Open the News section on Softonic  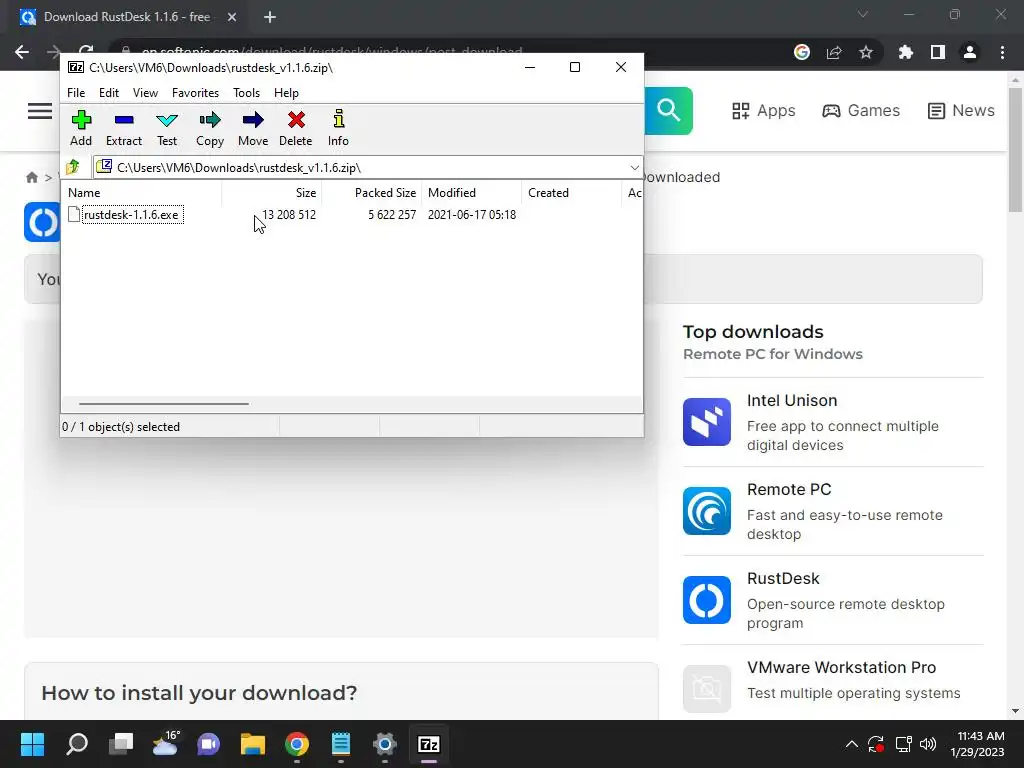coord(961,110)
